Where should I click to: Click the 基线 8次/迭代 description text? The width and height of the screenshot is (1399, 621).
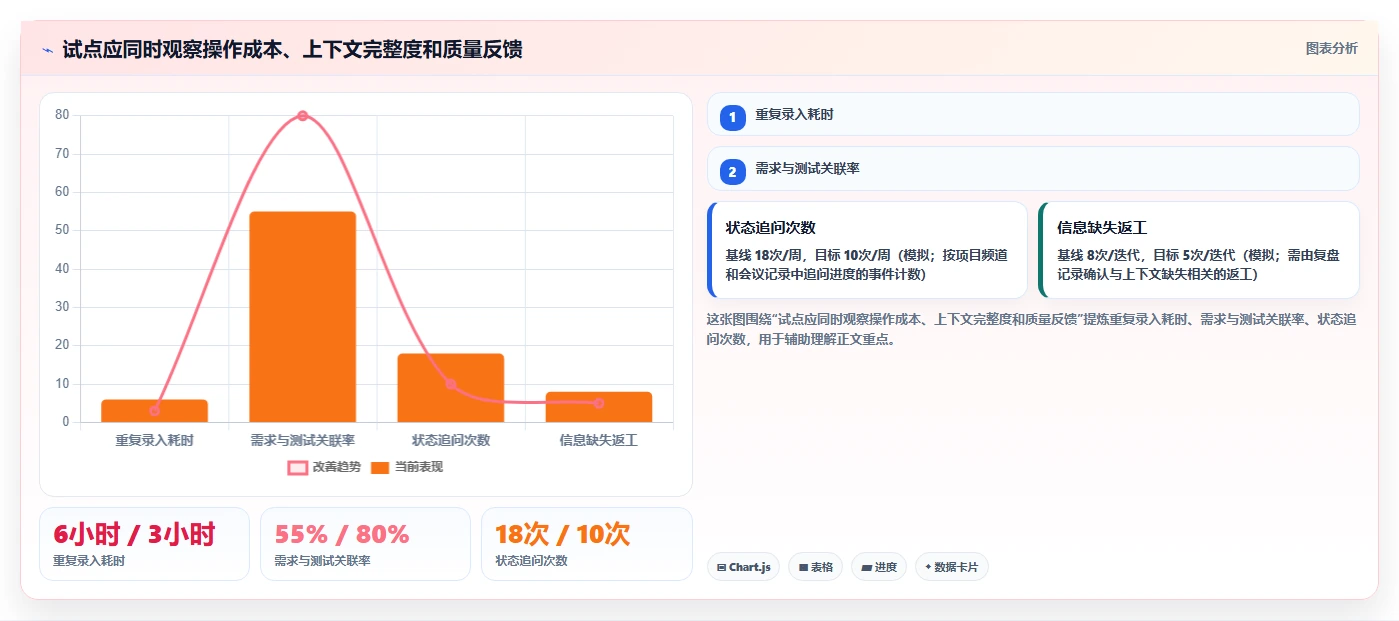(1197, 264)
